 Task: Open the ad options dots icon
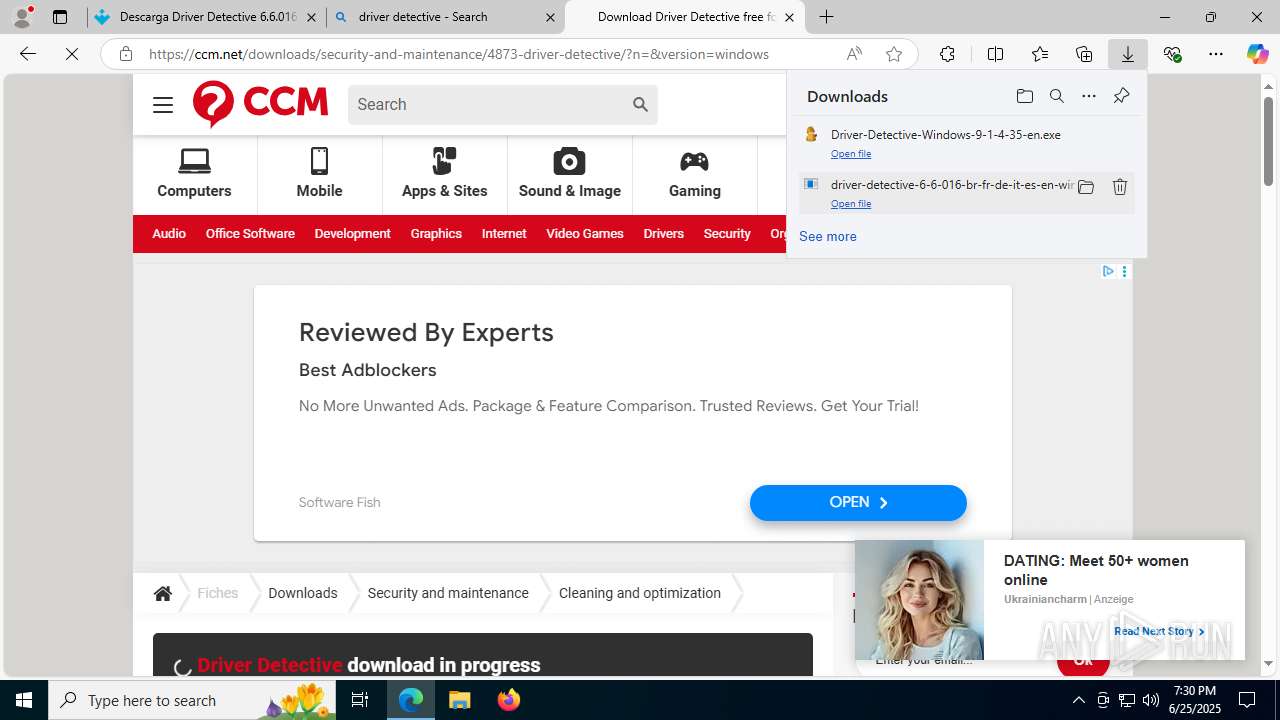pos(1124,271)
